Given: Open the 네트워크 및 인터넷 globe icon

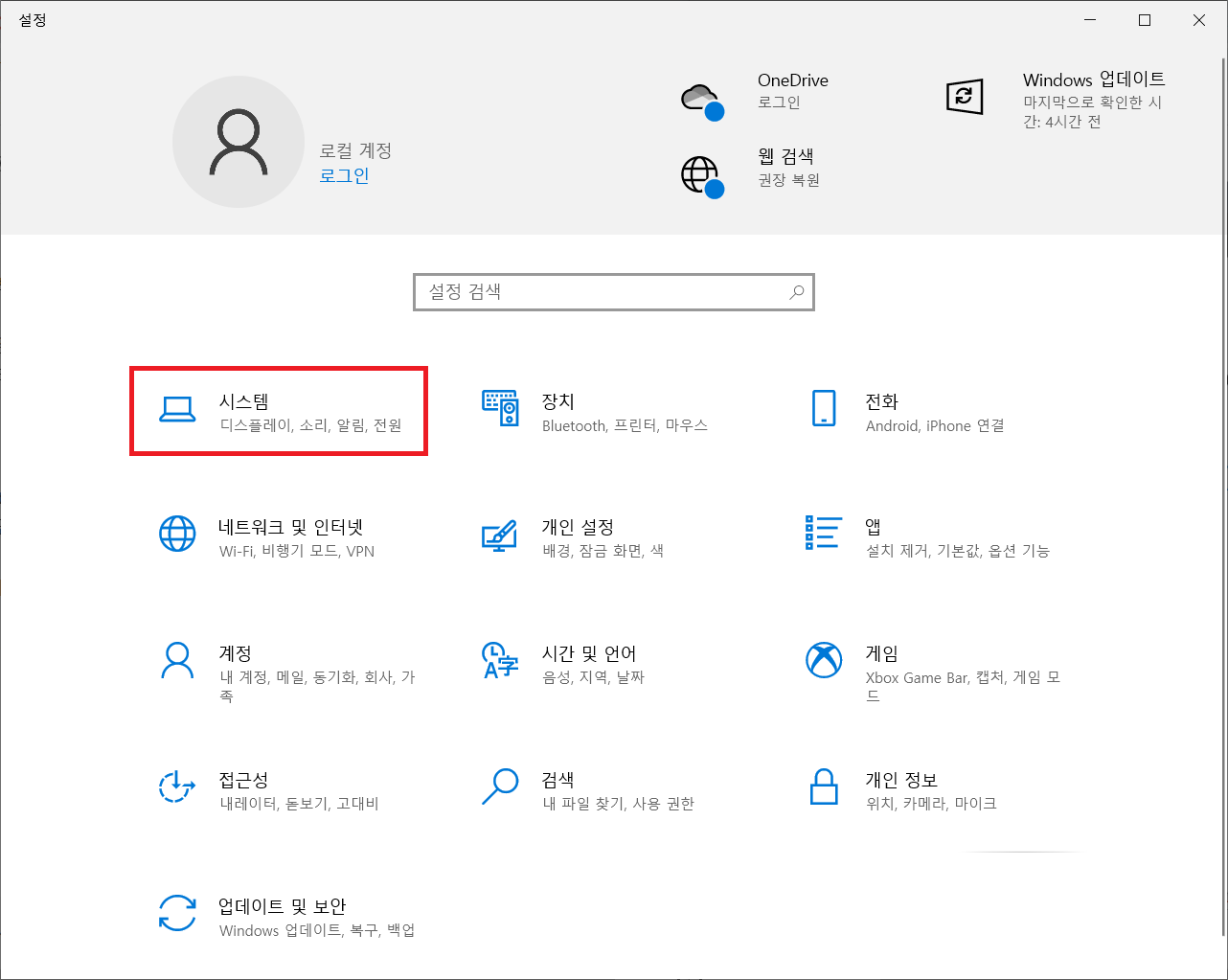Looking at the screenshot, I should (177, 534).
